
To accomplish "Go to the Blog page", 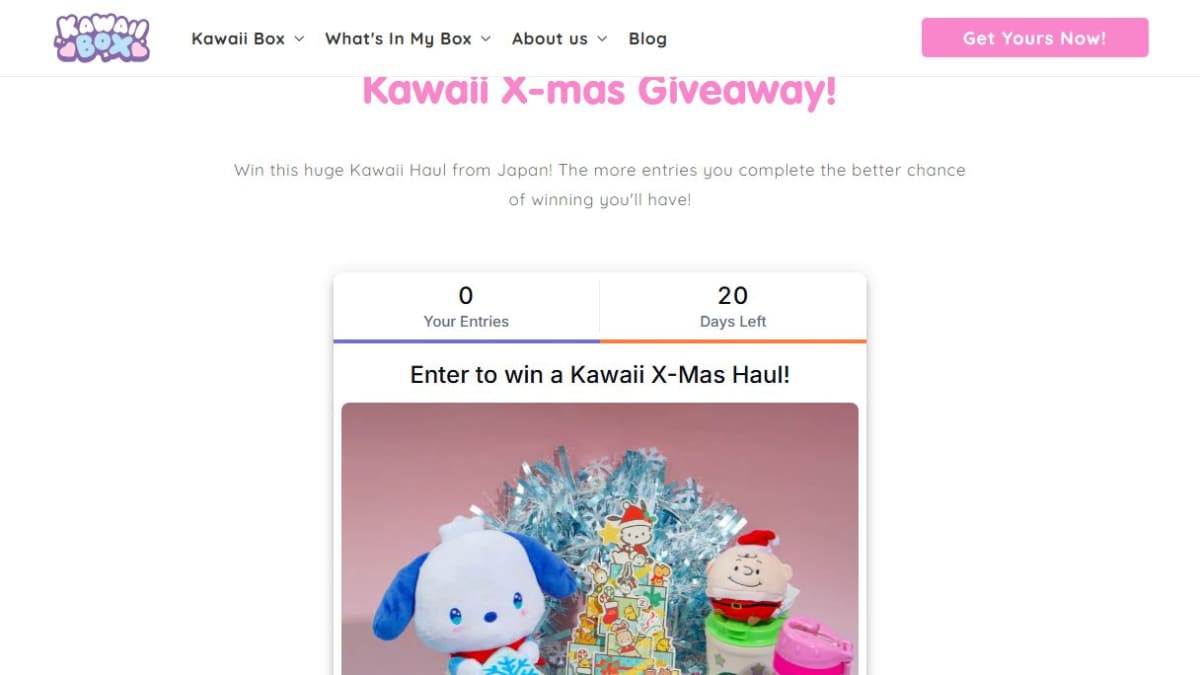I will click(x=647, y=39).
